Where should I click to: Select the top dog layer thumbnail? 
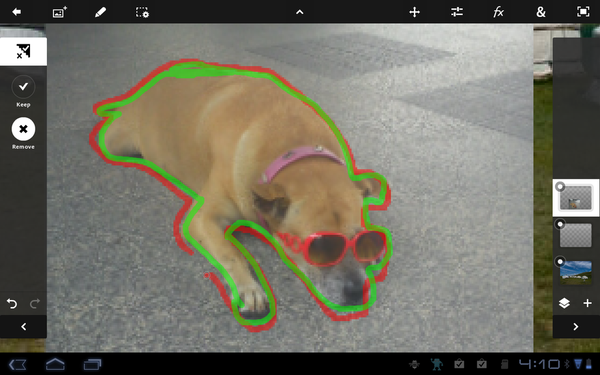tap(576, 198)
